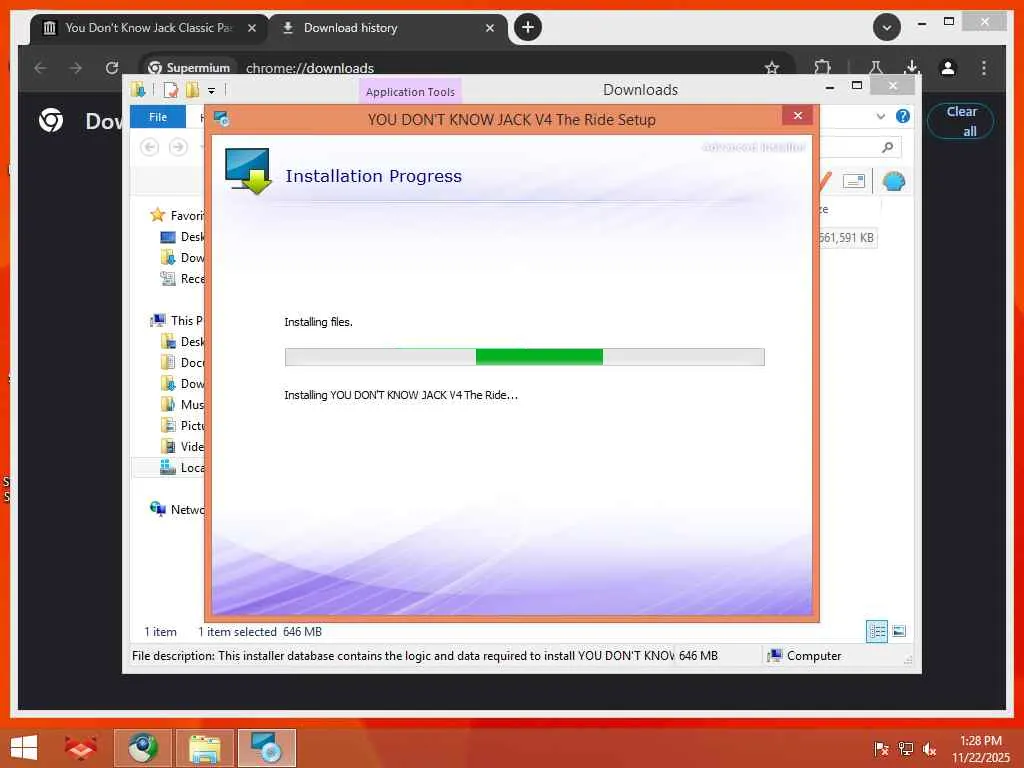Click the envelope-like icon in Explorer ribbon

click(854, 181)
